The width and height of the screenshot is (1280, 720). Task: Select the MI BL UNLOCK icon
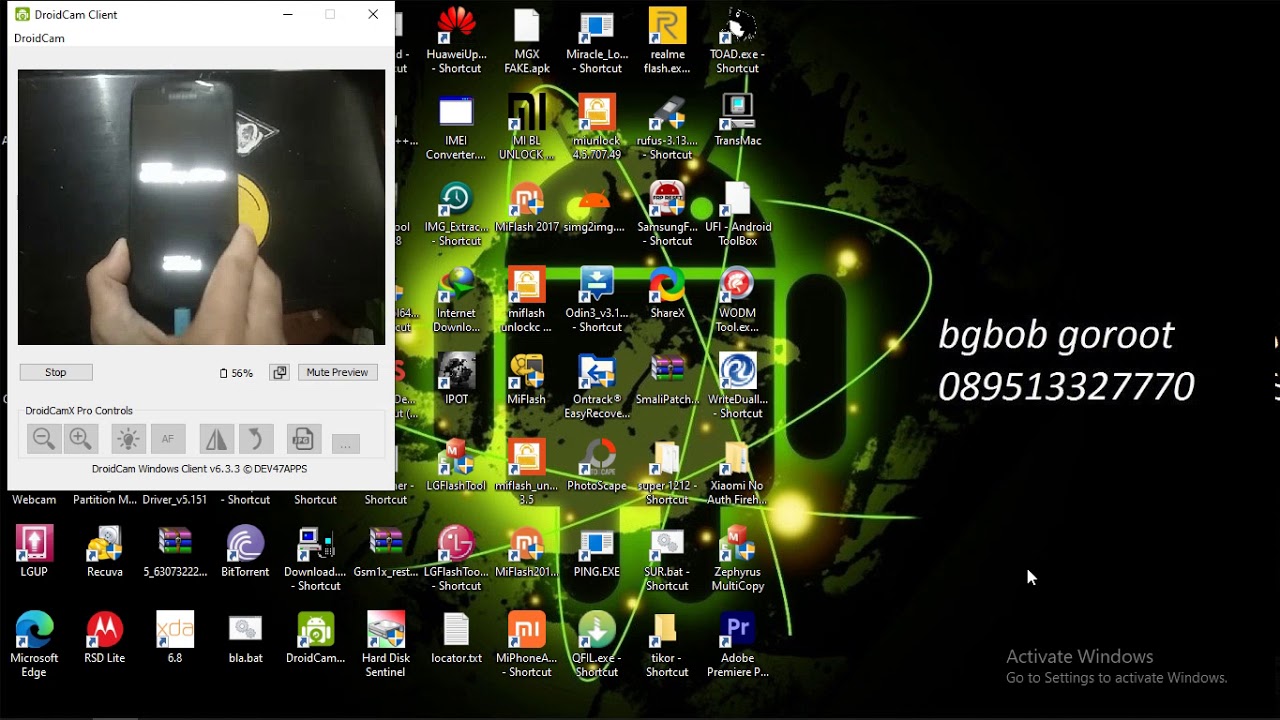527,127
